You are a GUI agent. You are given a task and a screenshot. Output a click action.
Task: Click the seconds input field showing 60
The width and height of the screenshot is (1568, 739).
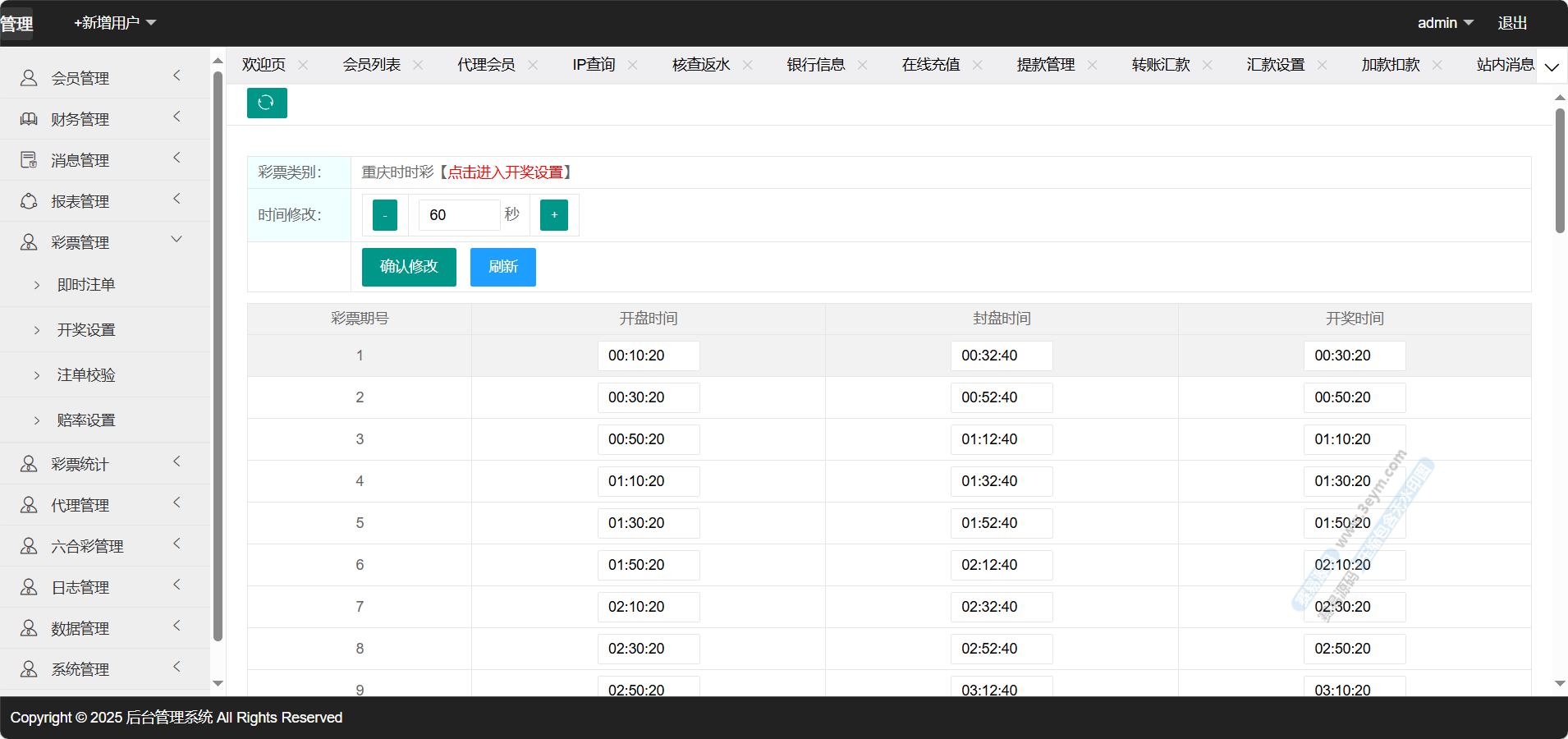pos(458,215)
